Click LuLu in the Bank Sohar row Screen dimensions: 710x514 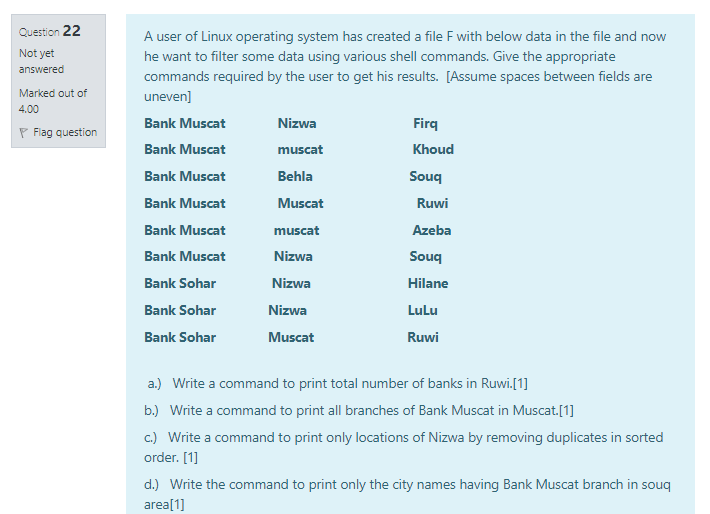[422, 311]
